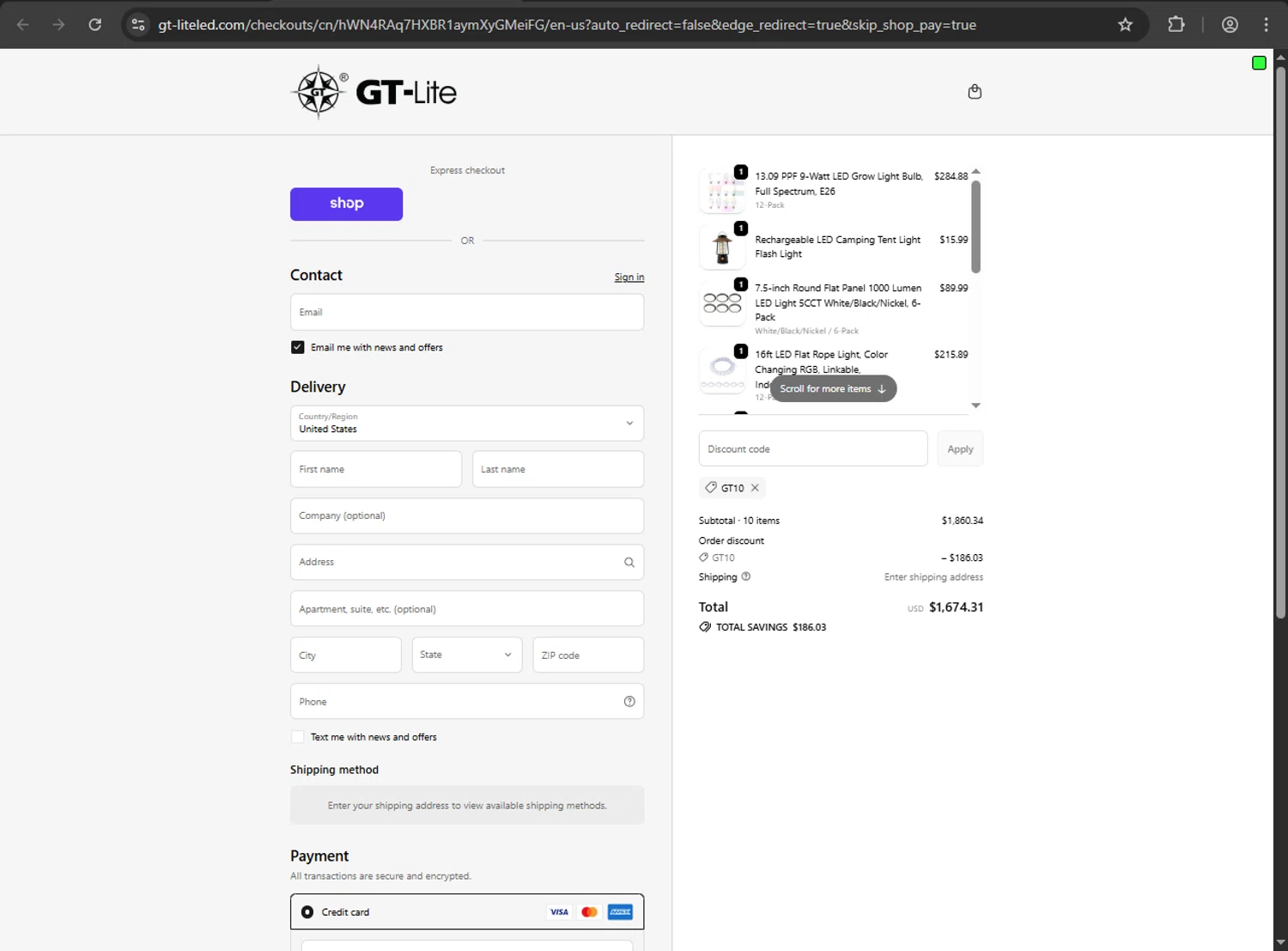Focus the Apartment, suite field

[467, 609]
